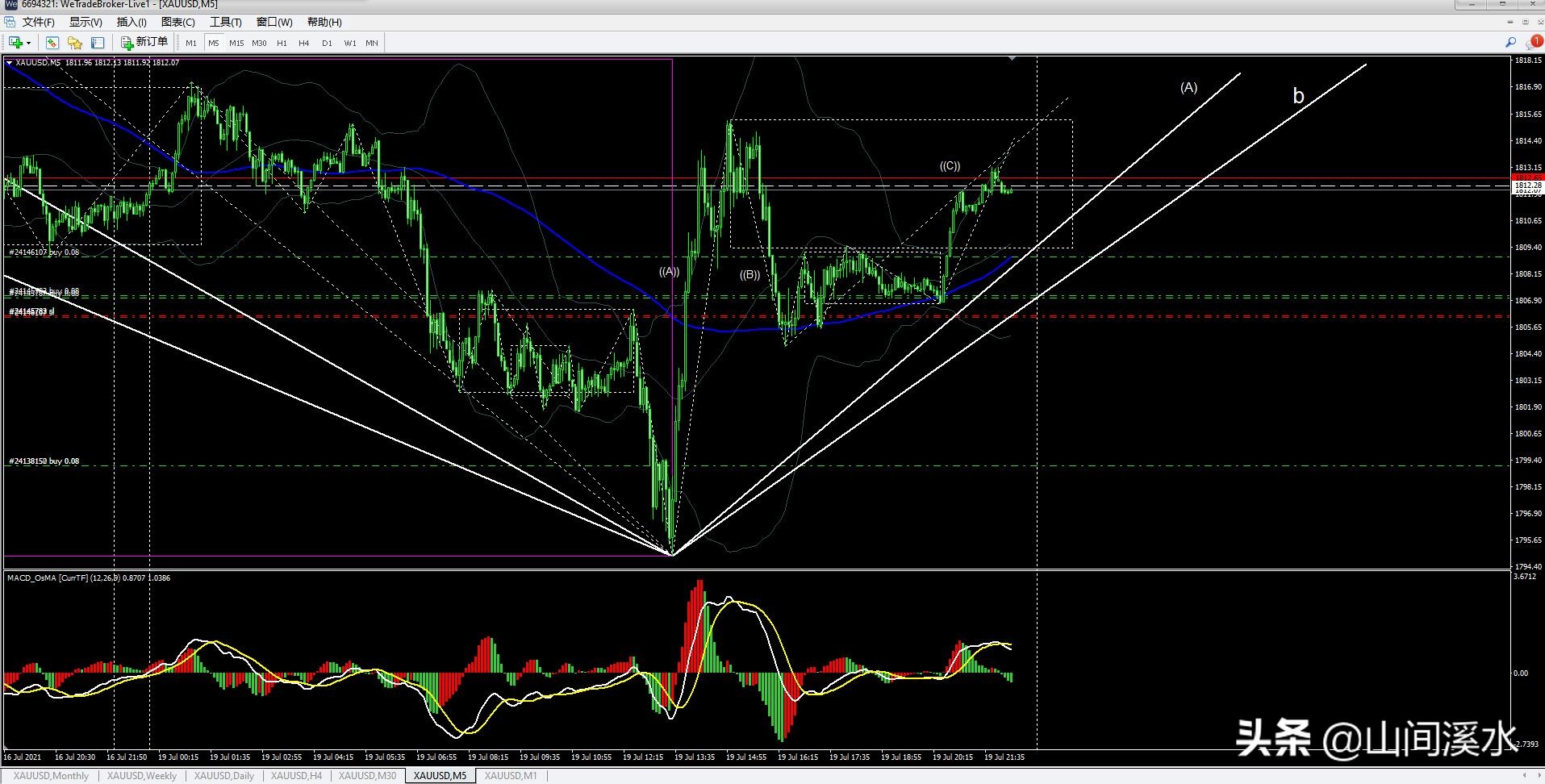Switch to the XAUUSD,Monthly chart tab
Viewport: 1545px width, 784px height.
tap(51, 776)
